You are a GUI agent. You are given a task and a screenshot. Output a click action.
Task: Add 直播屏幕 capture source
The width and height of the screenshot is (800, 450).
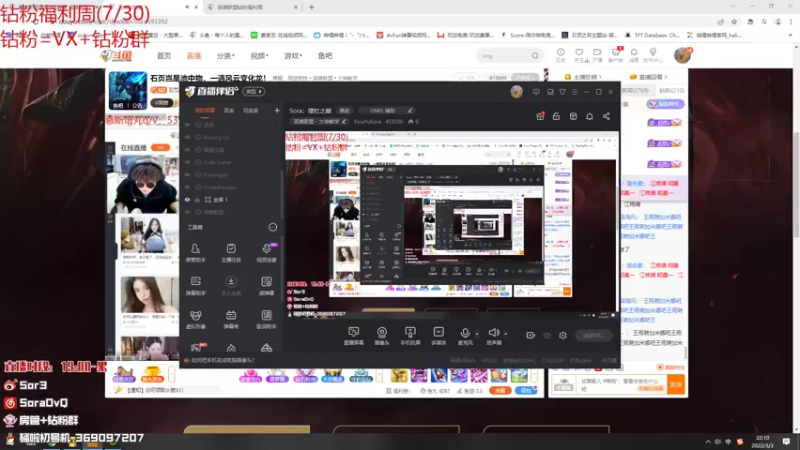[x=354, y=336]
